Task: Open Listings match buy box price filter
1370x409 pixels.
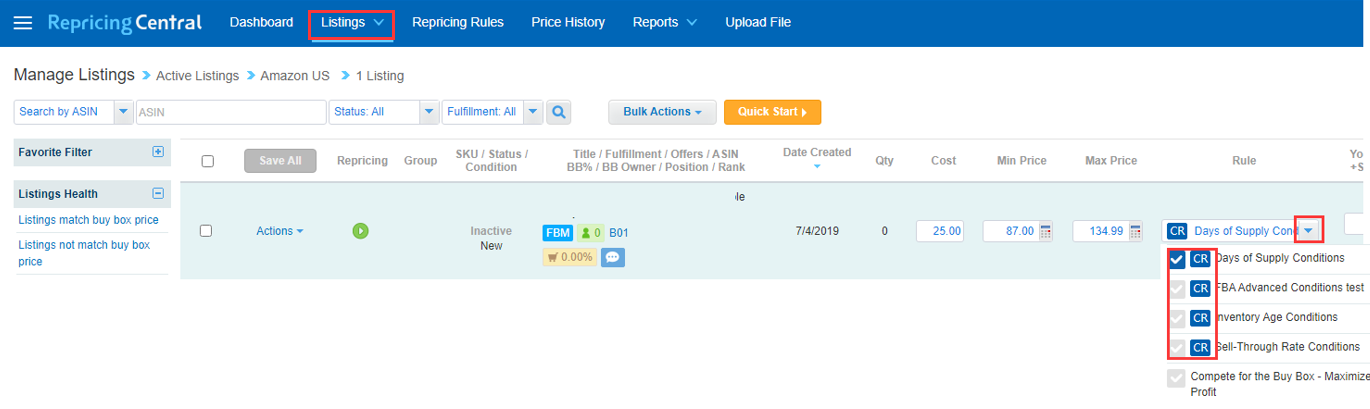Action: click(89, 220)
